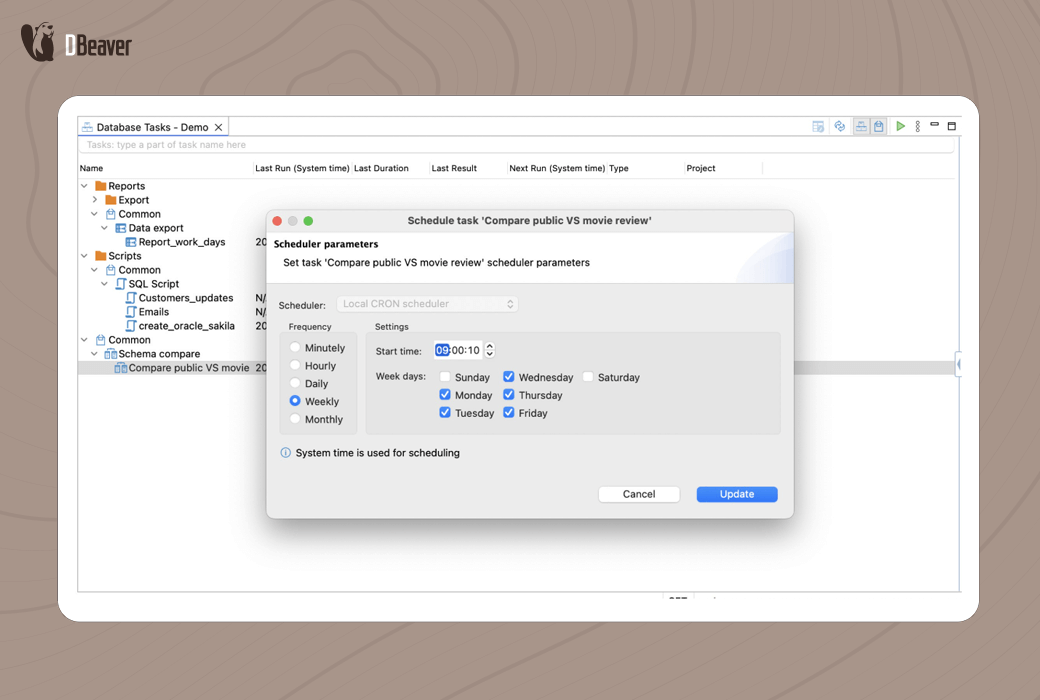Click the Last Result column header
1040x700 pixels.
pos(454,168)
